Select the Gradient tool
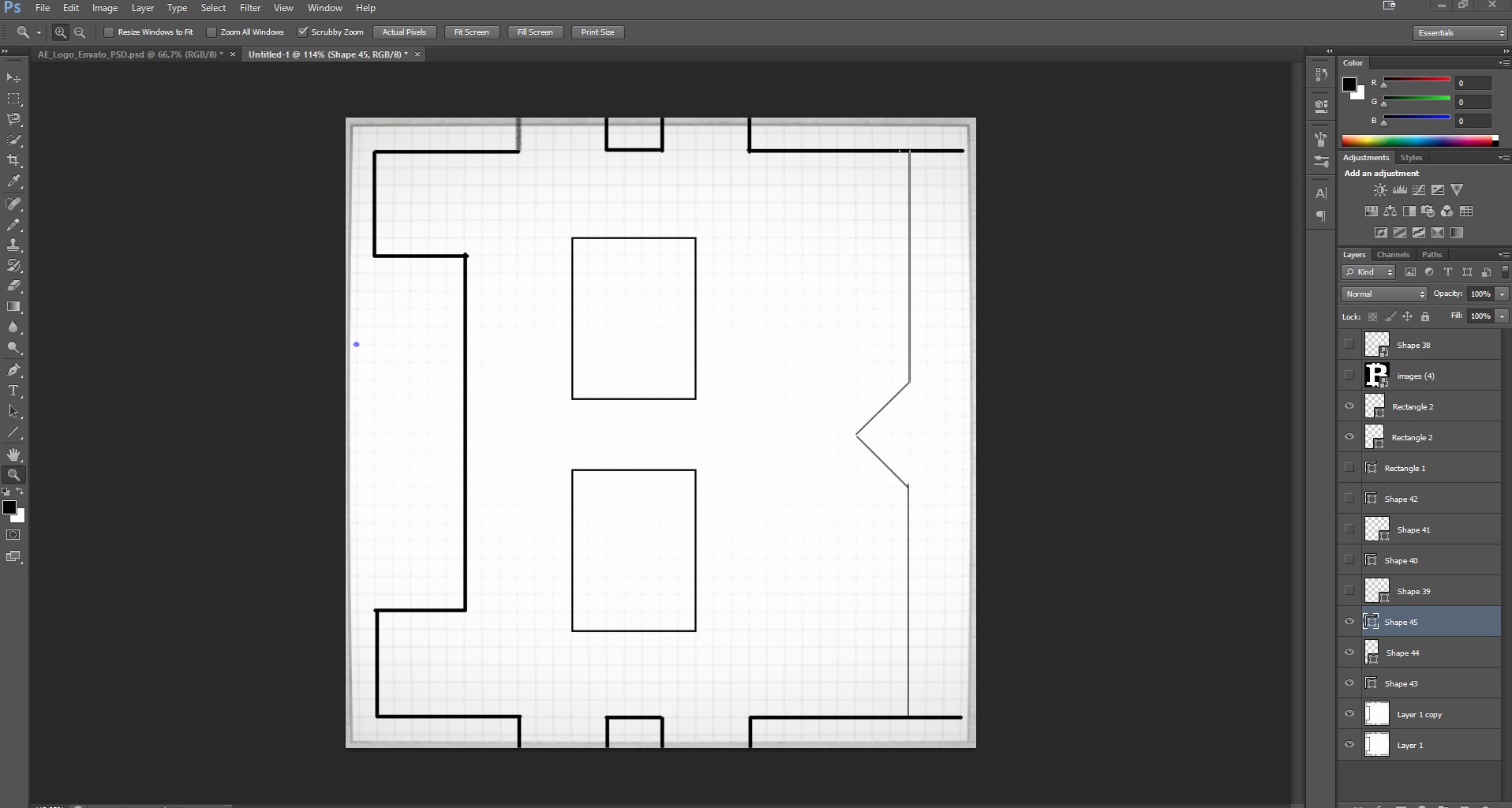1512x808 pixels. tap(13, 306)
